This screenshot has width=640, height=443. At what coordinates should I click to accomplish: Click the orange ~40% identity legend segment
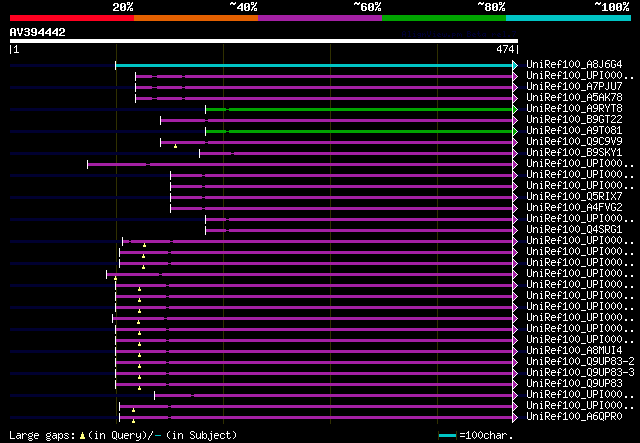196,18
